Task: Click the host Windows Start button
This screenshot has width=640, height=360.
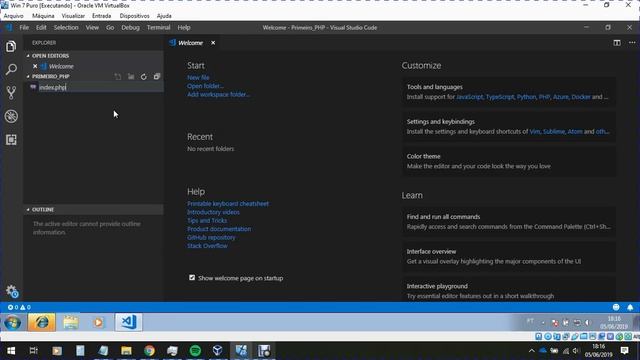Action: (11, 351)
